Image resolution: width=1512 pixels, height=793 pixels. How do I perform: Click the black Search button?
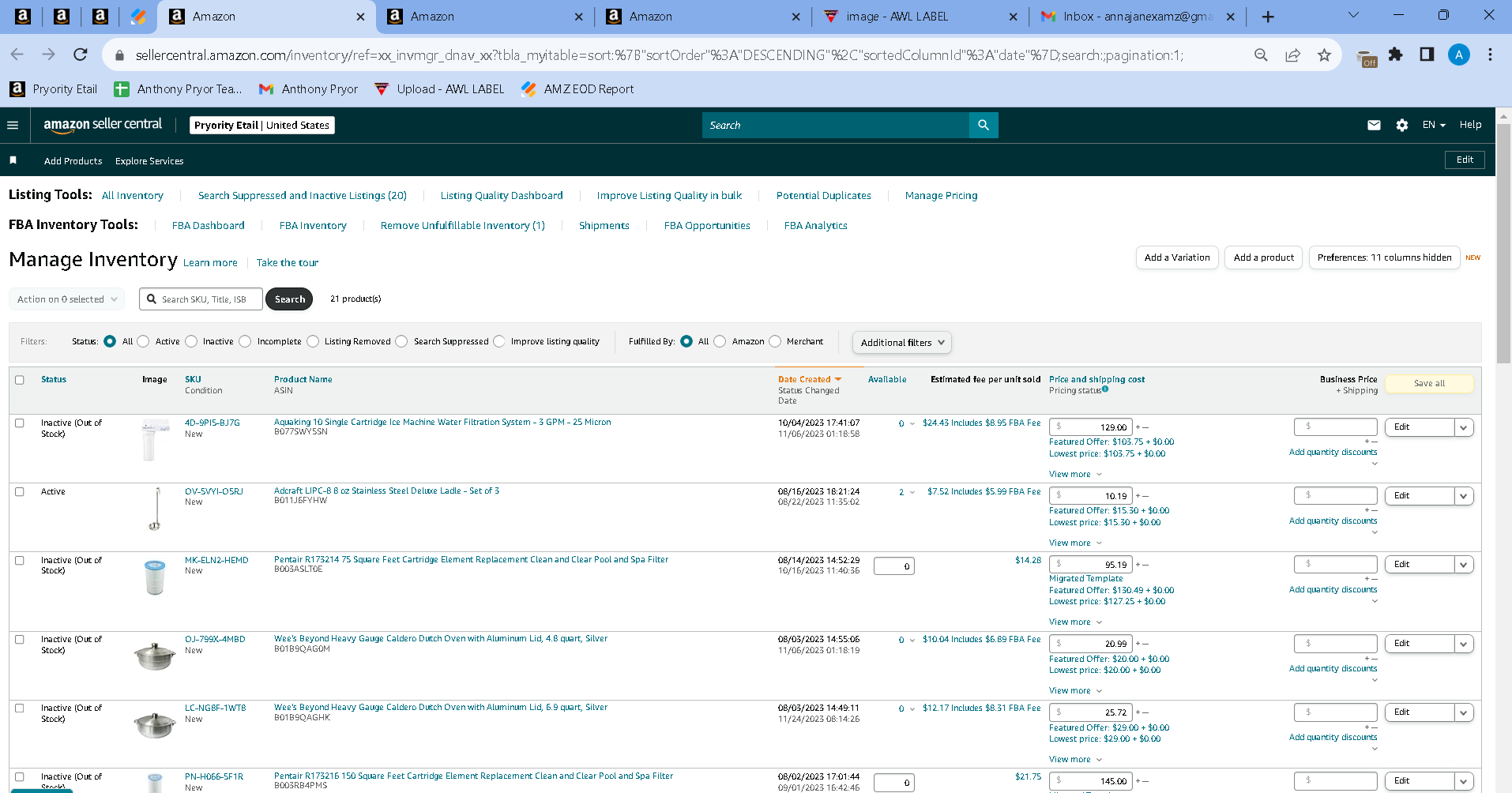click(289, 299)
